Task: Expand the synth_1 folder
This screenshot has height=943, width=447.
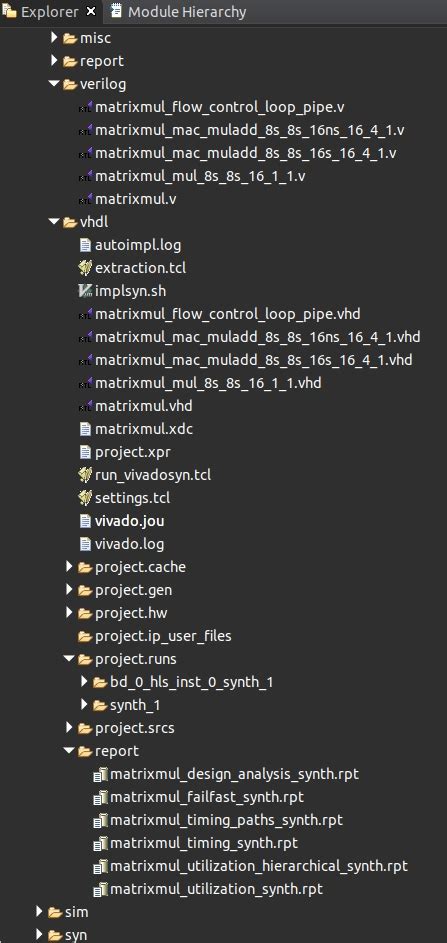Action: click(85, 704)
